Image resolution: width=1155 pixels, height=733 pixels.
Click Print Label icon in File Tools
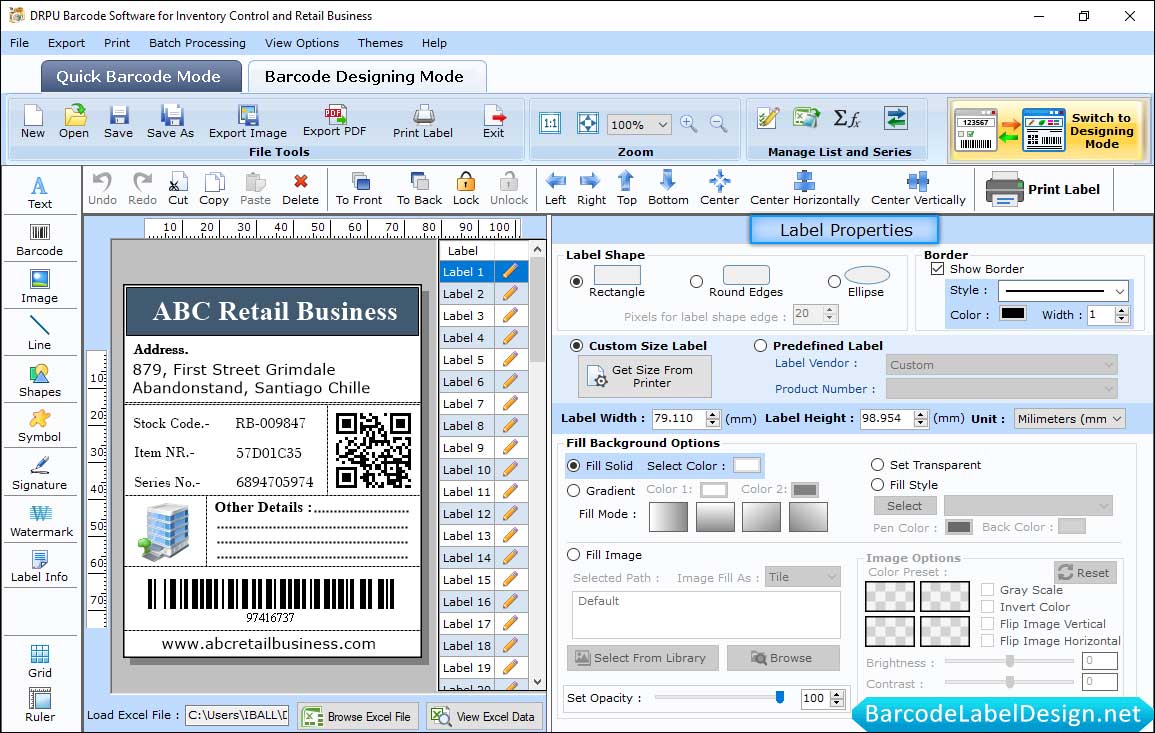[x=423, y=122]
